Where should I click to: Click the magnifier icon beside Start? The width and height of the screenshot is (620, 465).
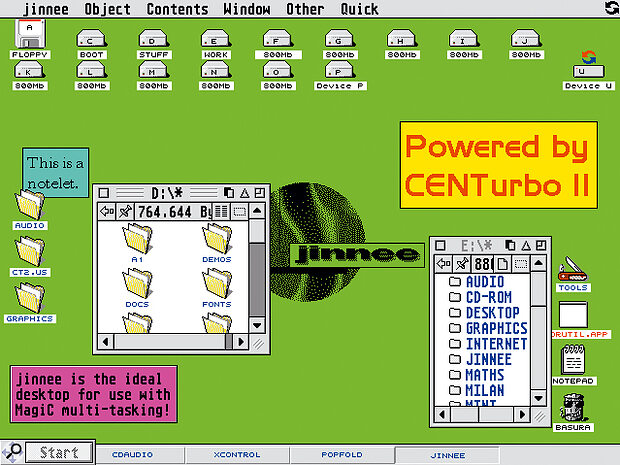click(12, 452)
